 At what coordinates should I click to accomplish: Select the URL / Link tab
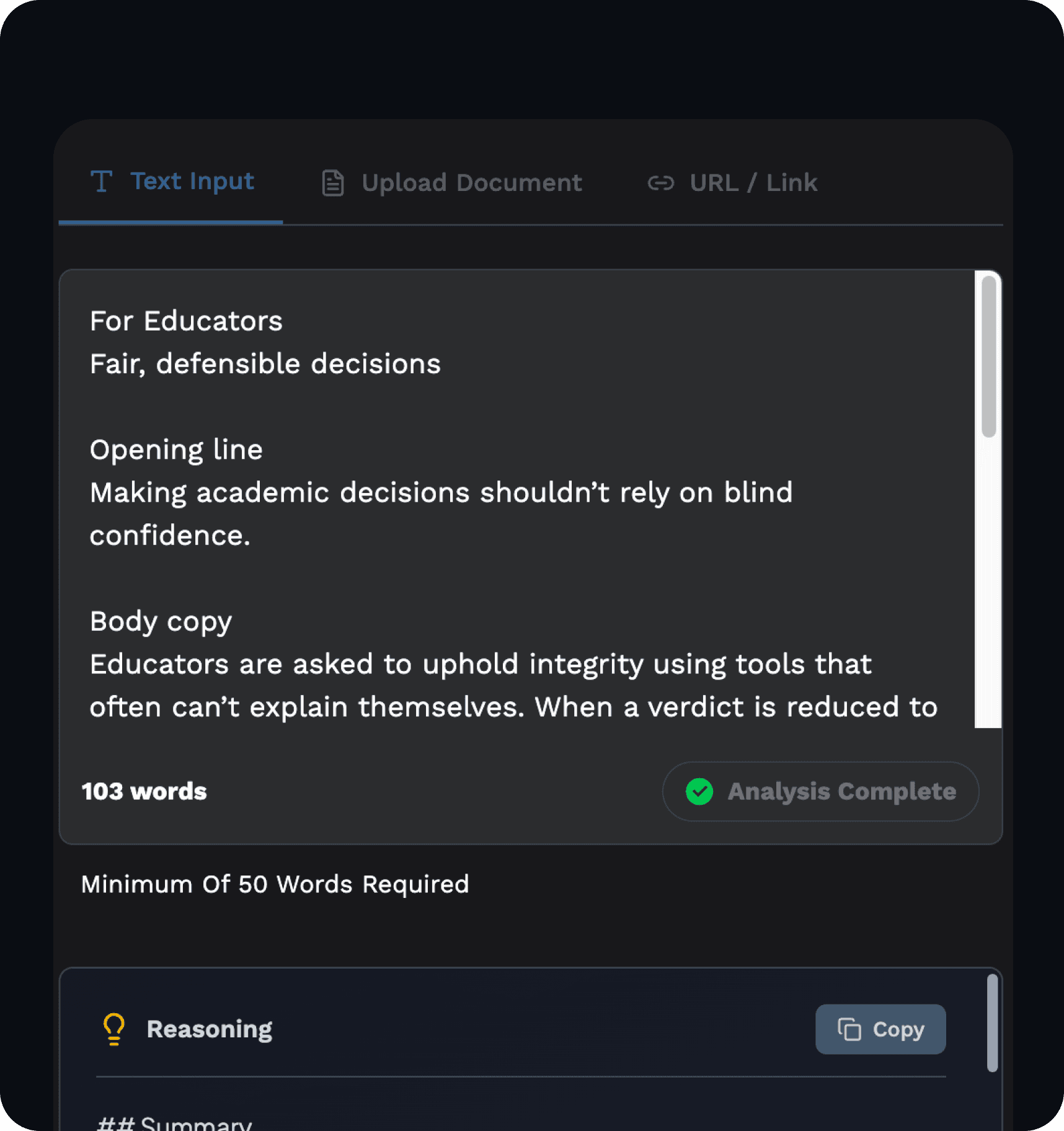(x=732, y=183)
